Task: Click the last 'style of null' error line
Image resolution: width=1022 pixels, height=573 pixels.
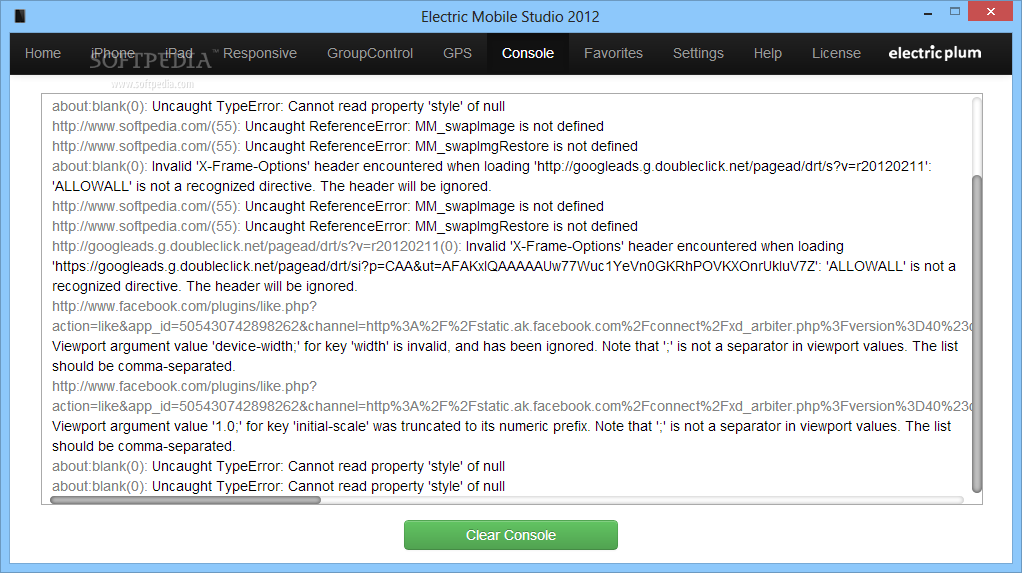Action: 278,486
